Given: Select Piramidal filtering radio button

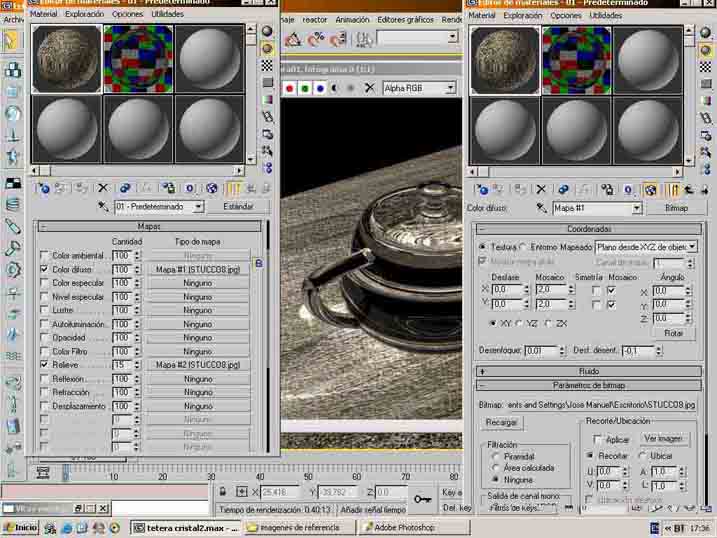Looking at the screenshot, I should 495,456.
